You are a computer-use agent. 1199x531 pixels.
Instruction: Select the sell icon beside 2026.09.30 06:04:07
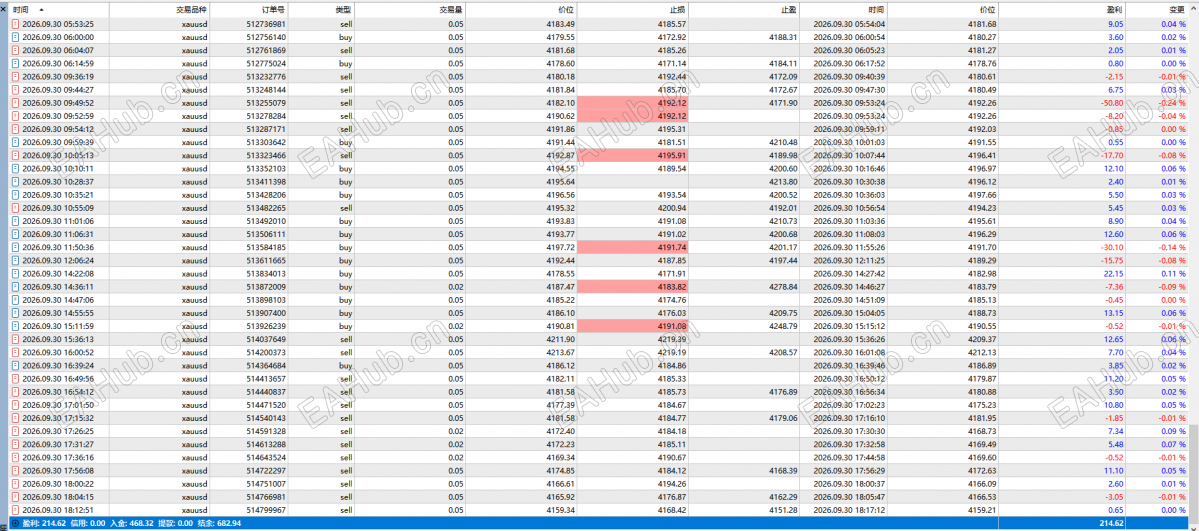click(x=16, y=50)
